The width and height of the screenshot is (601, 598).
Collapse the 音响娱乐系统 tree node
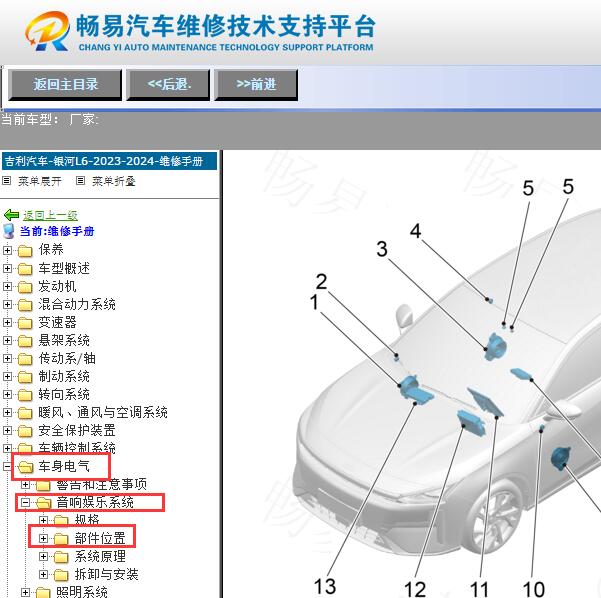(x=25, y=503)
